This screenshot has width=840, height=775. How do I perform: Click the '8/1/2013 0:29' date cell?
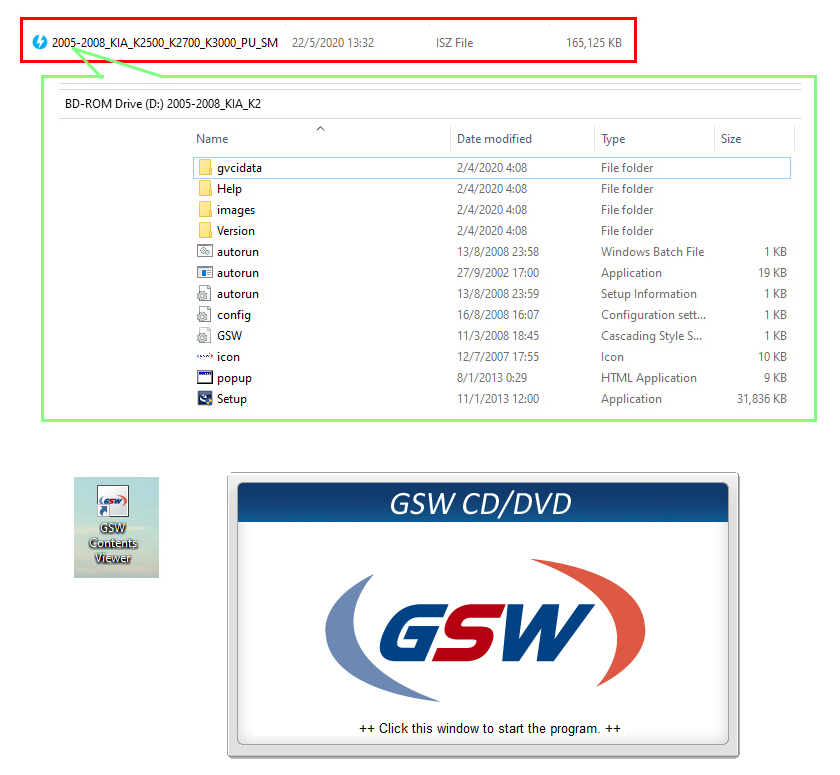[492, 378]
